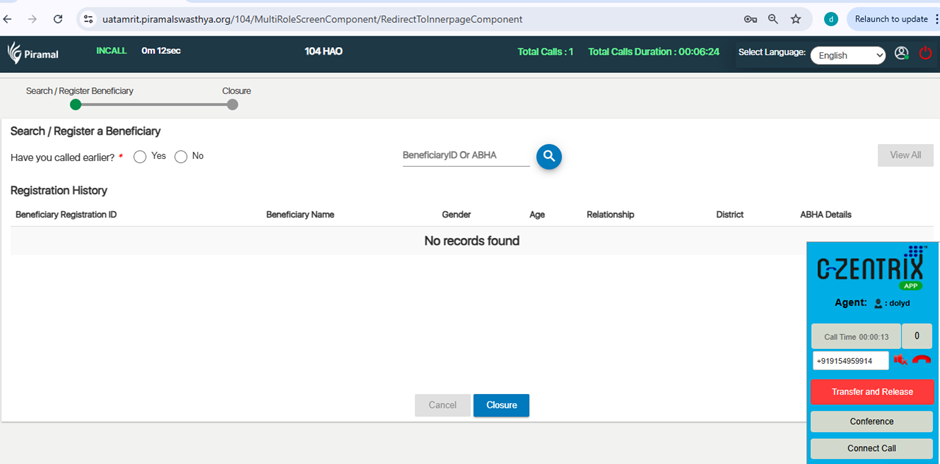Open the Select Language dropdown
The image size is (940, 464).
point(847,56)
